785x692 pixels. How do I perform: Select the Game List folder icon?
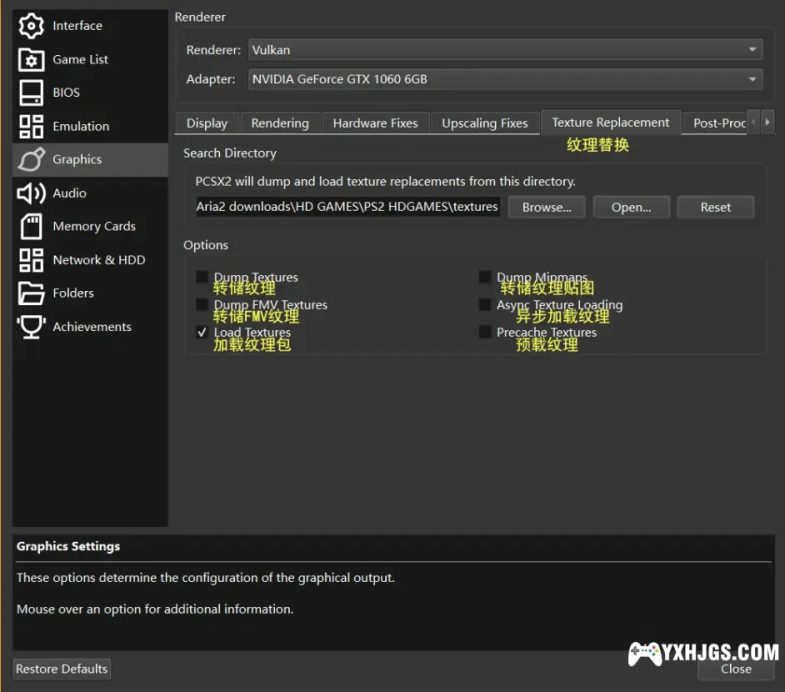point(31,59)
